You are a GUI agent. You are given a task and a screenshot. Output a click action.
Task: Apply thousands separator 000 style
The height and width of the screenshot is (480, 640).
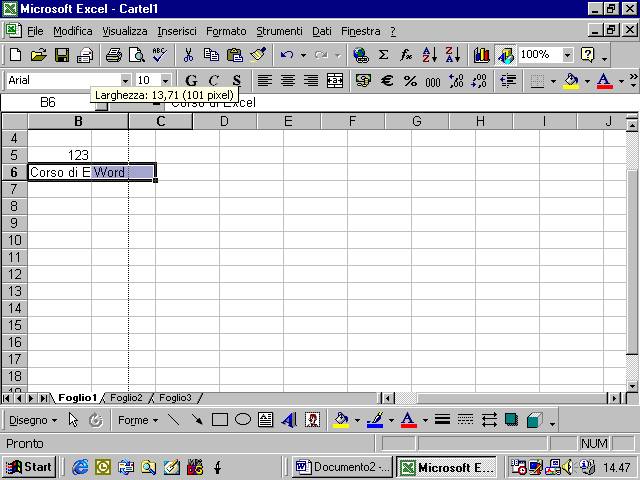pyautogui.click(x=433, y=80)
